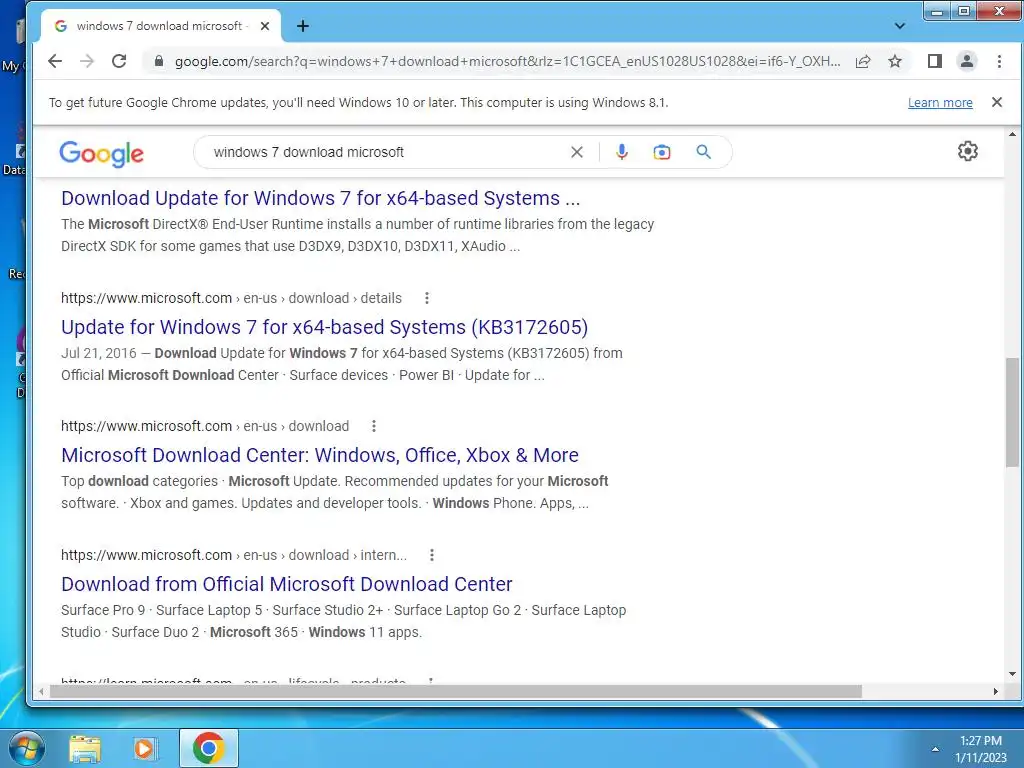The image size is (1024, 768).
Task: Click the horizontal scroll right arrow
Action: [995, 691]
